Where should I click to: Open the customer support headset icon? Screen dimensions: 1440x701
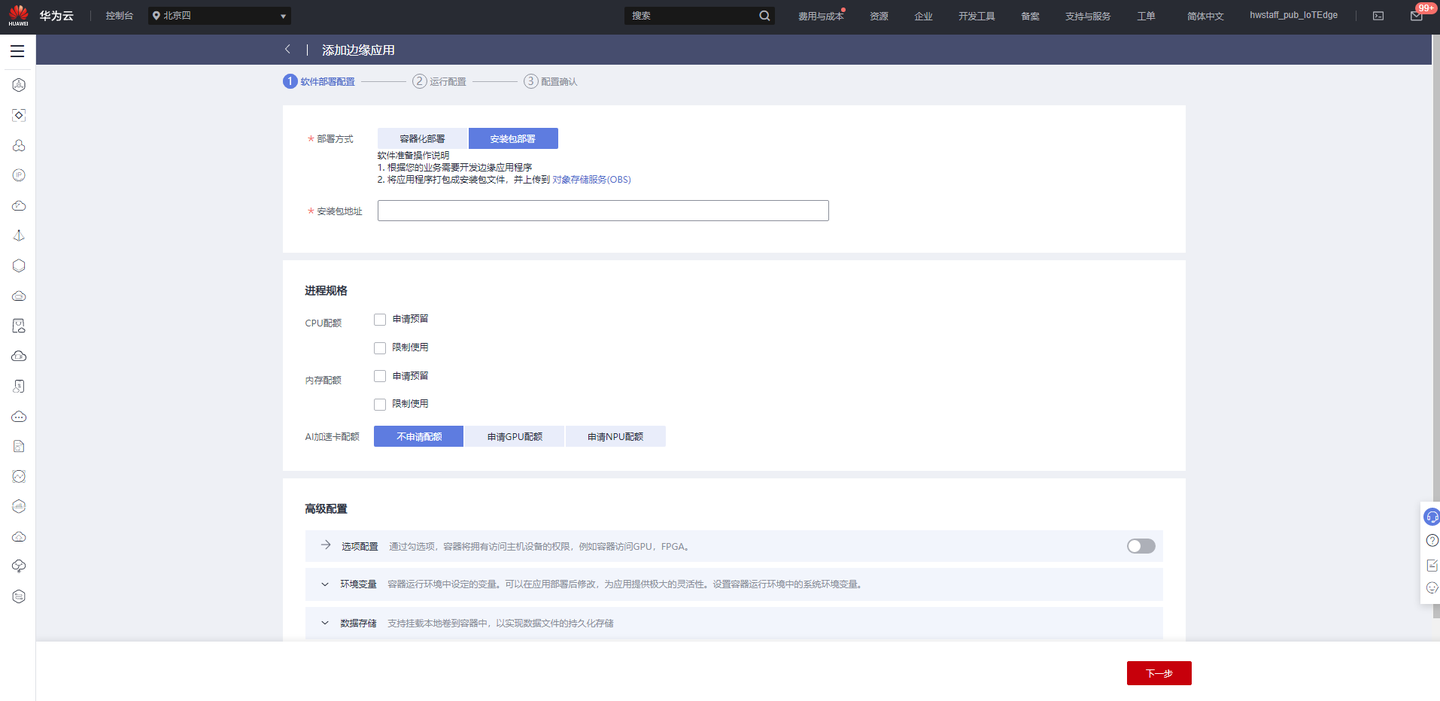[1430, 516]
